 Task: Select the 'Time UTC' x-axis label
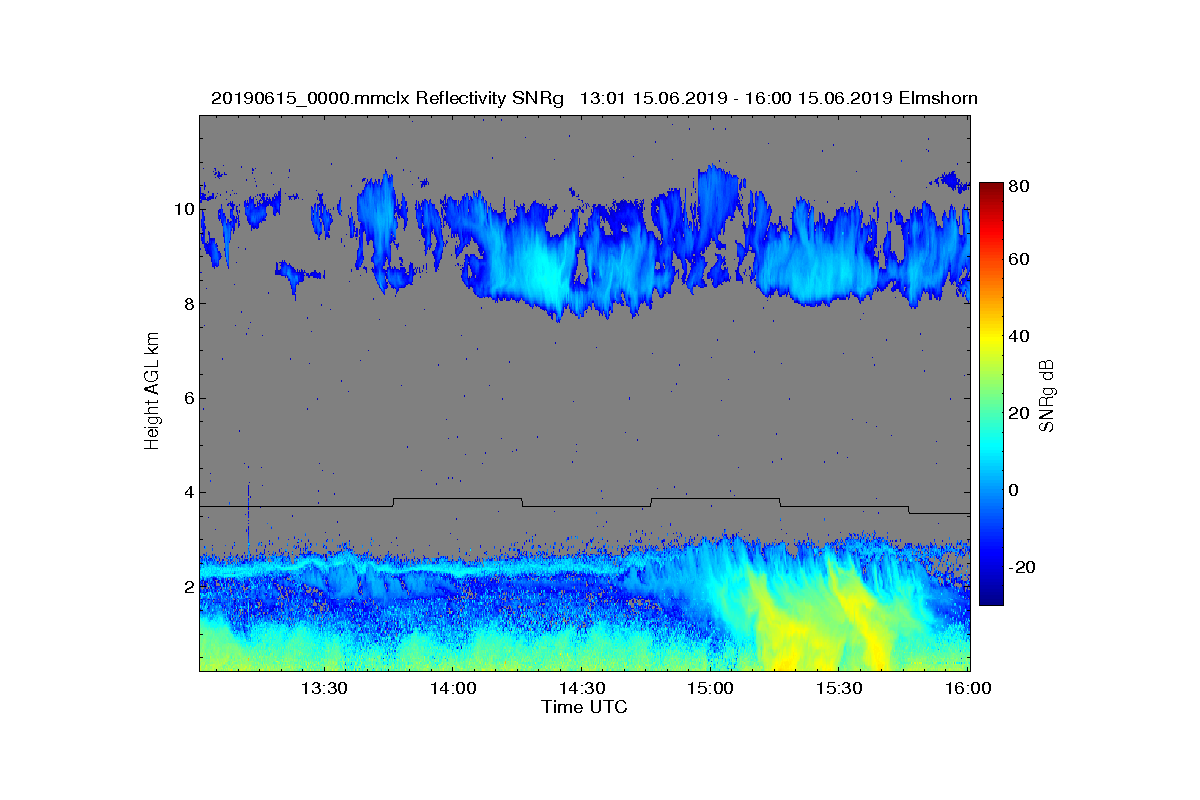(x=584, y=707)
